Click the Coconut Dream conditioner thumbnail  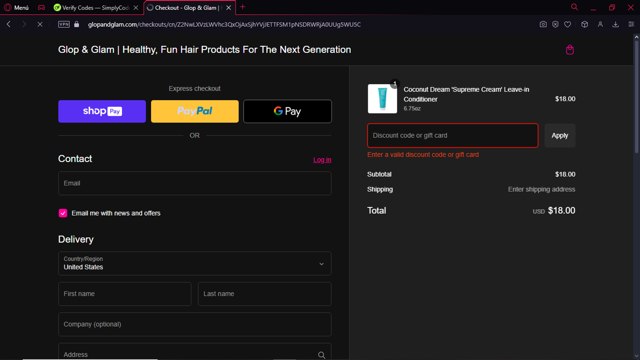pyautogui.click(x=382, y=99)
